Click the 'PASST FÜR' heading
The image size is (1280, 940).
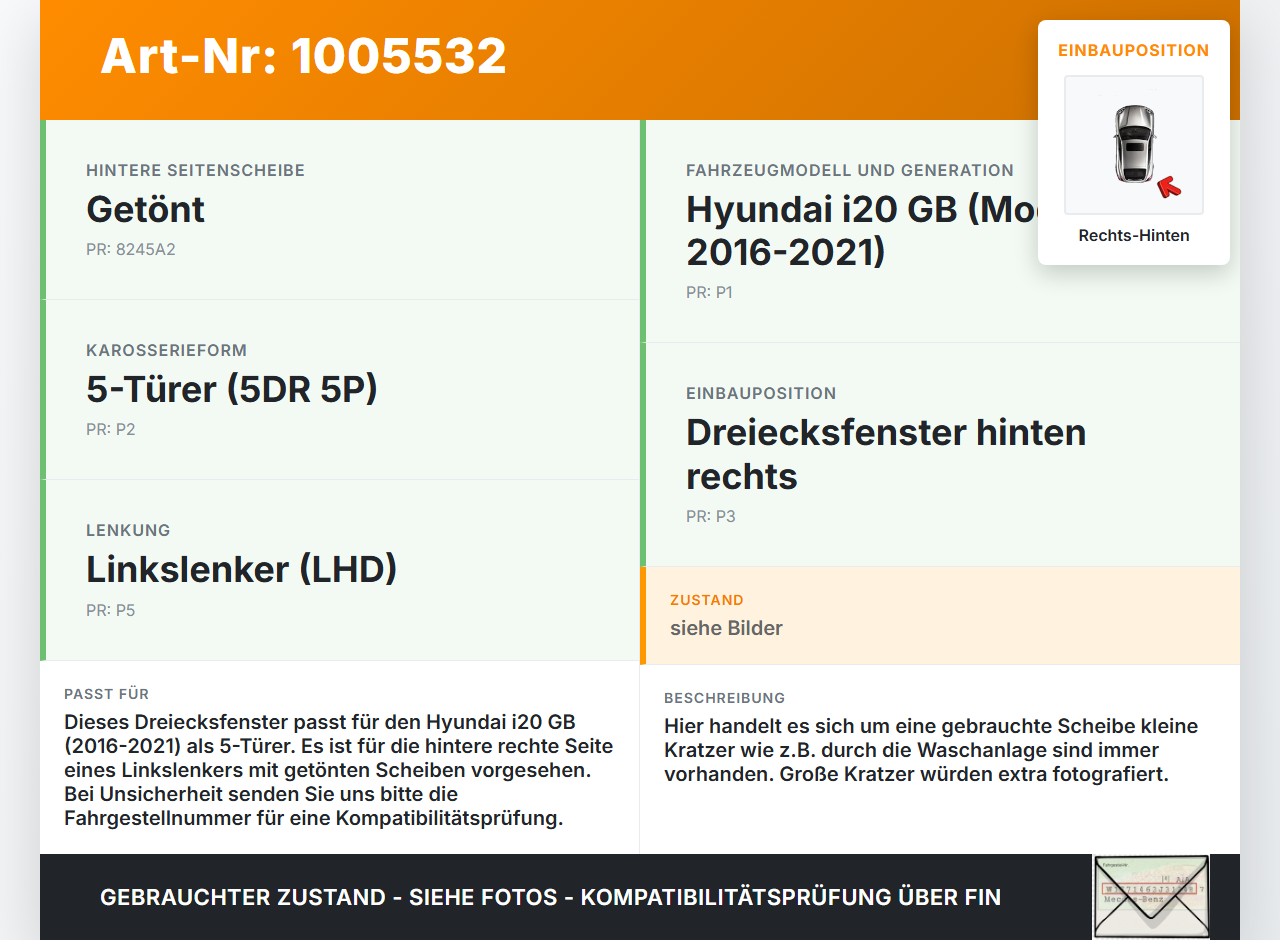[107, 694]
